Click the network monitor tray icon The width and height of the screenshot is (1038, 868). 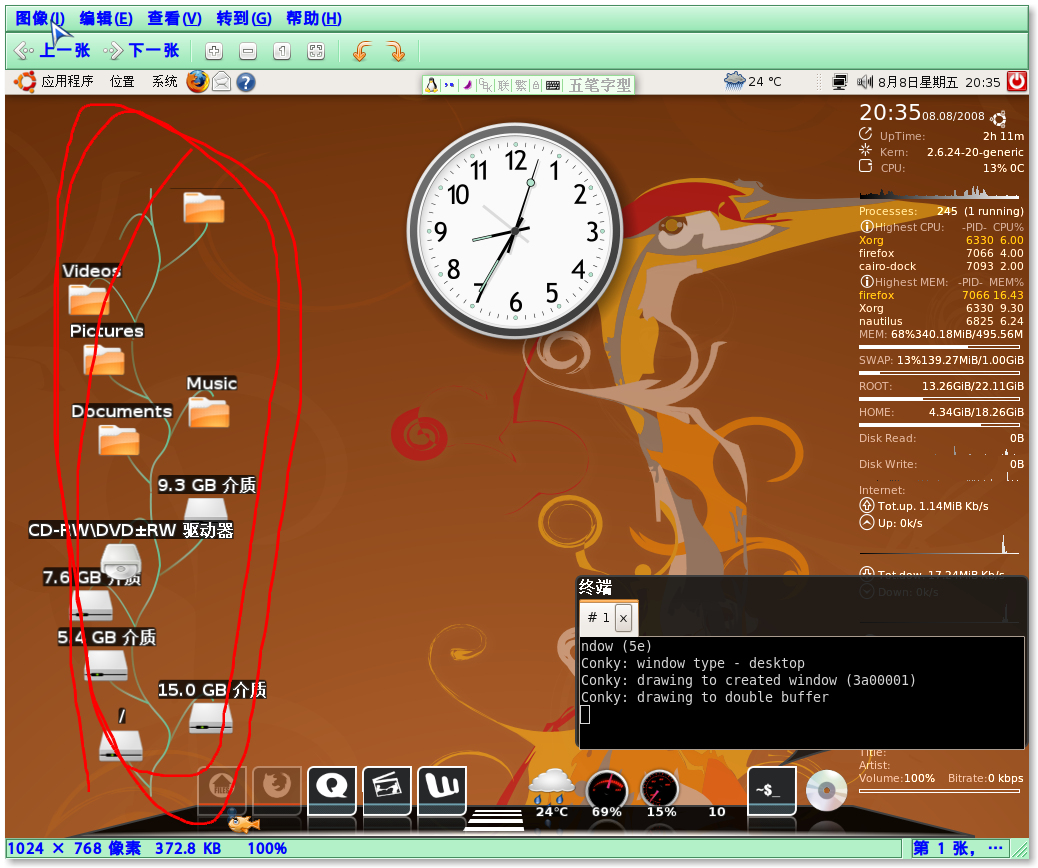(x=839, y=82)
